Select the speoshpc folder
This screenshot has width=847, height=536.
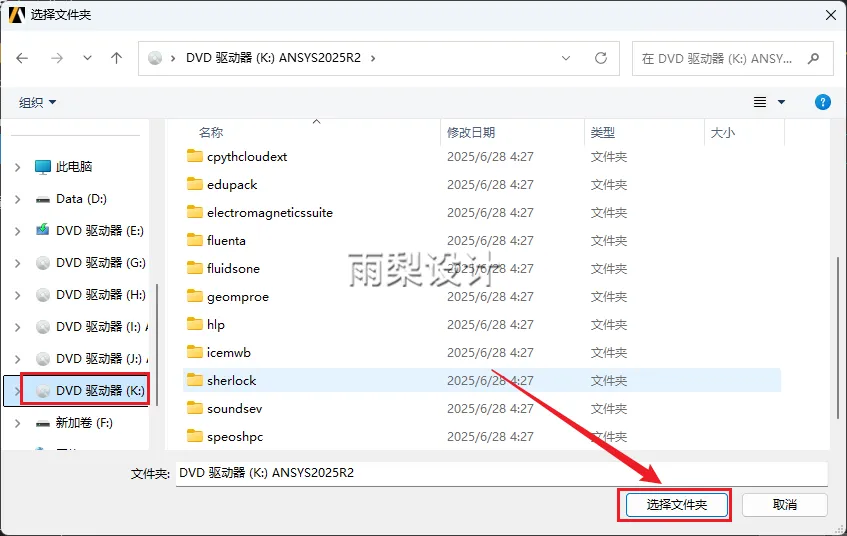(x=482, y=437)
